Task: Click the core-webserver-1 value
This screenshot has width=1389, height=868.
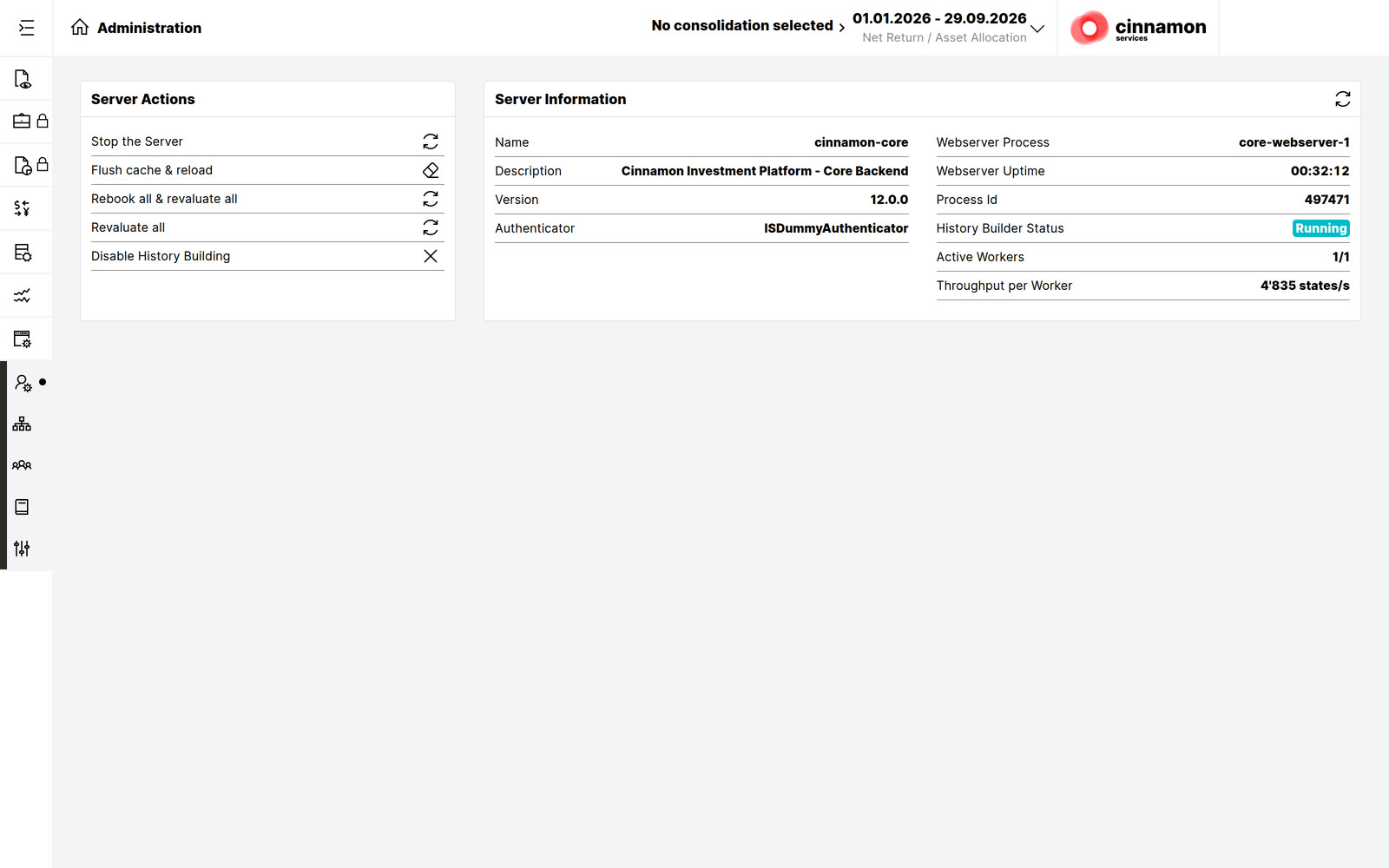Action: [x=1294, y=142]
